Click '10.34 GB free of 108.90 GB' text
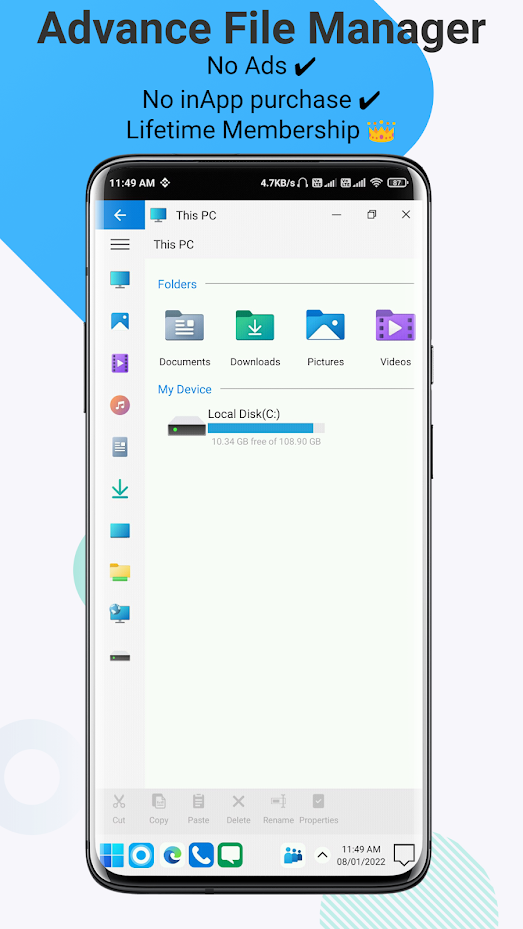Image resolution: width=523 pixels, height=929 pixels. [266, 442]
